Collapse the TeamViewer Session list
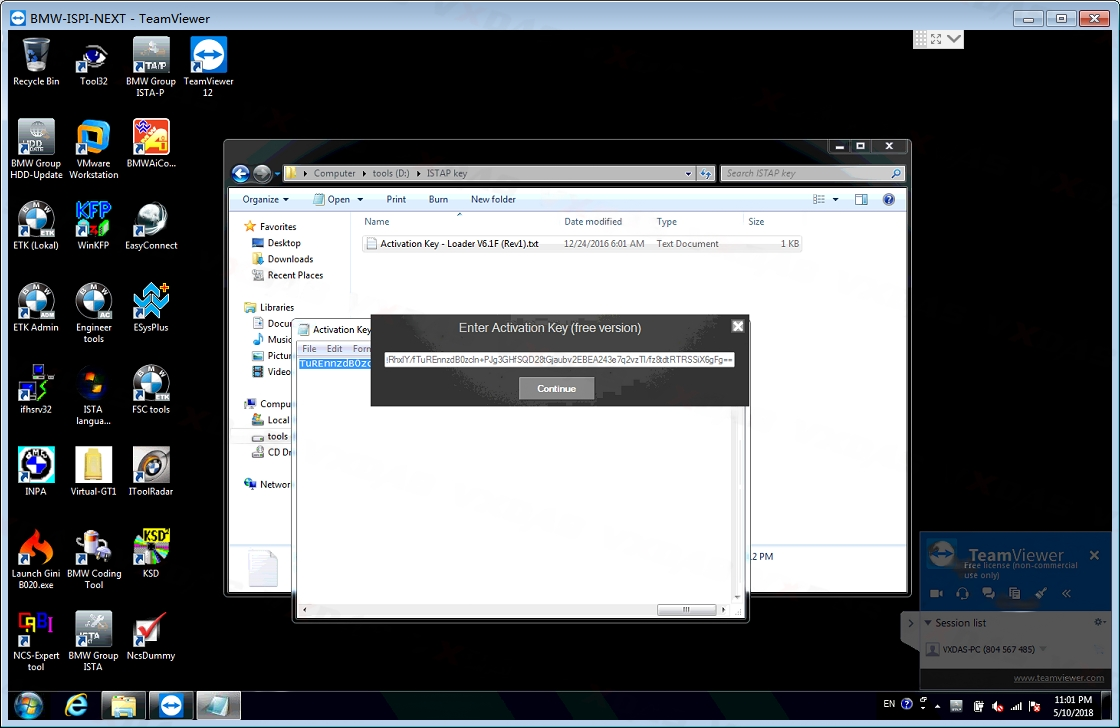The image size is (1120, 728). click(928, 622)
